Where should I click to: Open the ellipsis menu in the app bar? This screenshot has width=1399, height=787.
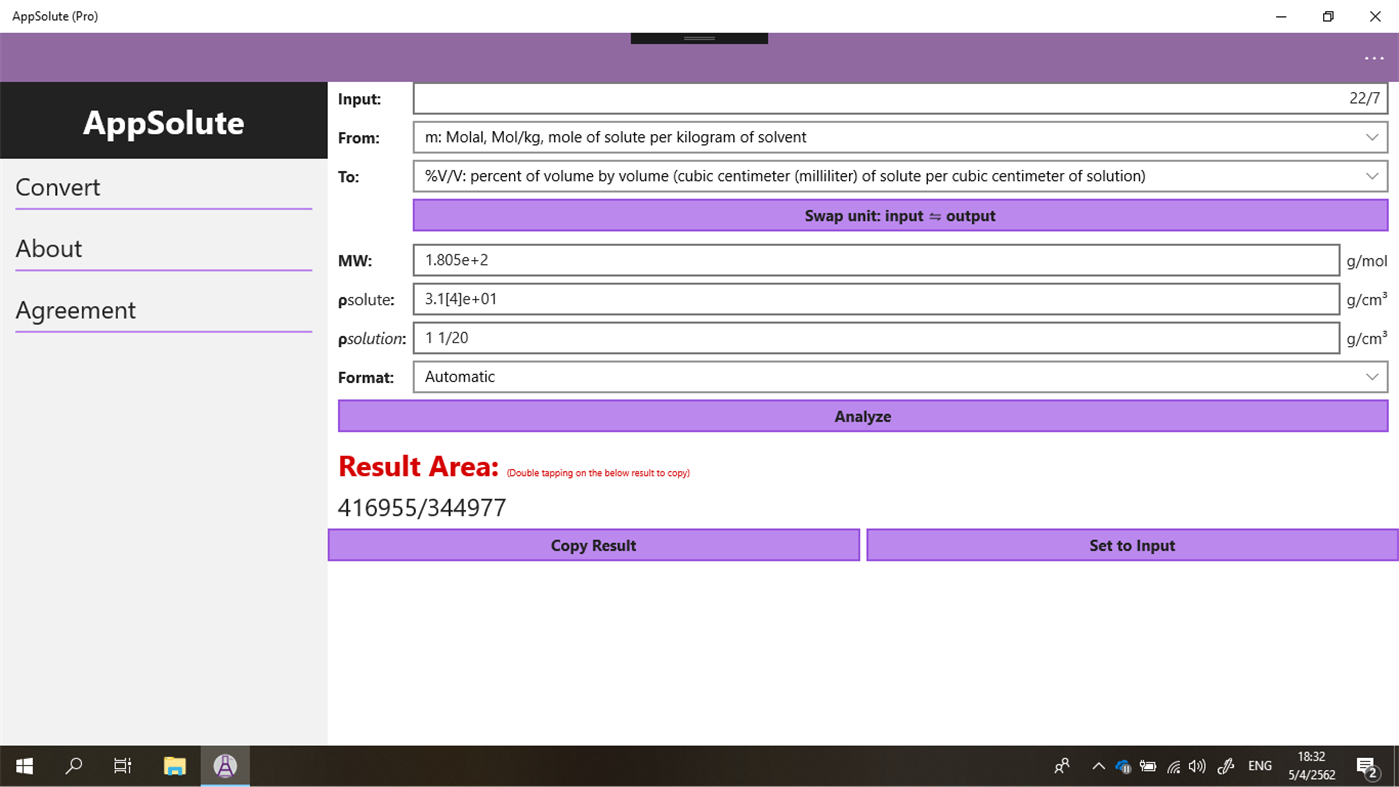click(x=1374, y=57)
